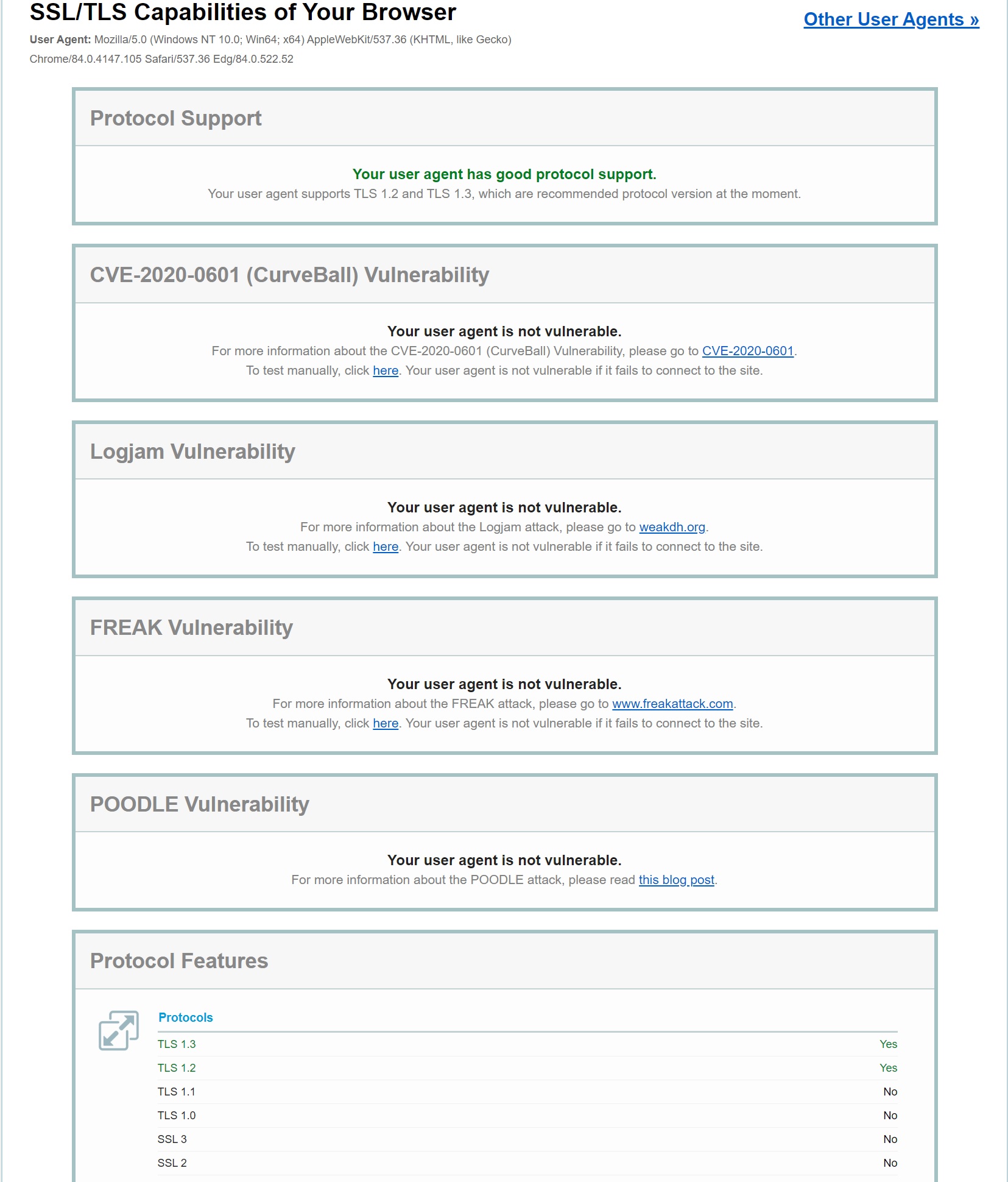Viewport: 1008px width, 1182px height.
Task: Open the CVE-2020-0601 information link
Action: 747,351
